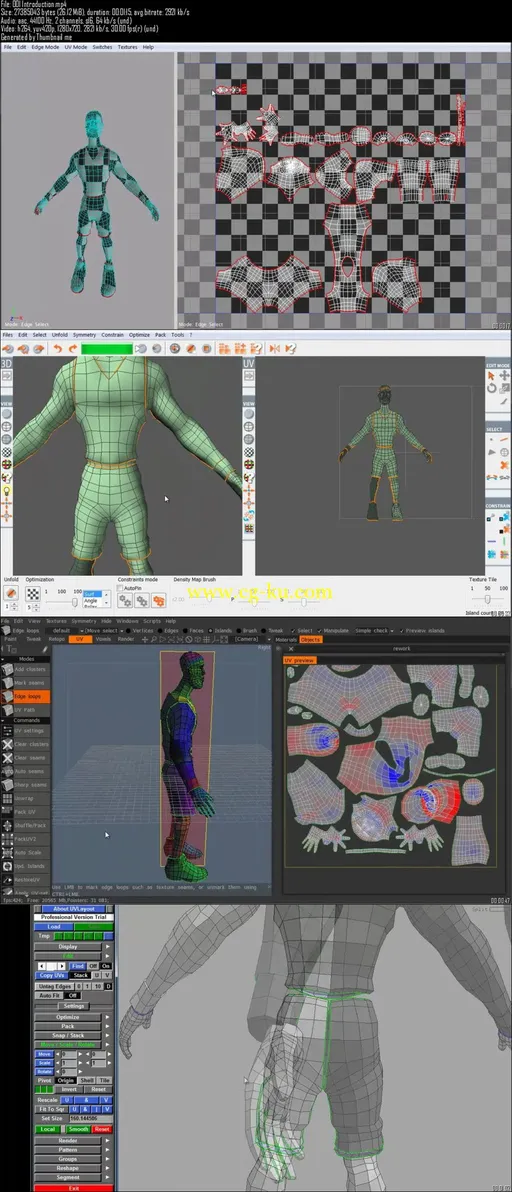
Task: Open UV settings in 3D-Coat sidebar
Action: coord(26,731)
